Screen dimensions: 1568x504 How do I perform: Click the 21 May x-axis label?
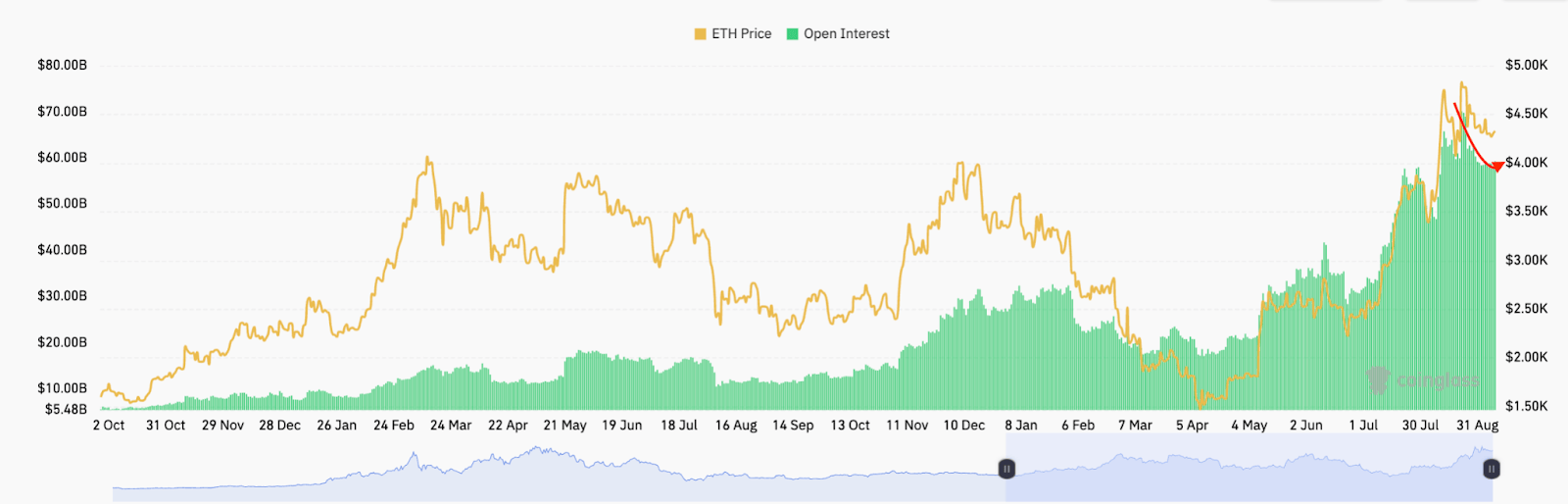point(564,426)
